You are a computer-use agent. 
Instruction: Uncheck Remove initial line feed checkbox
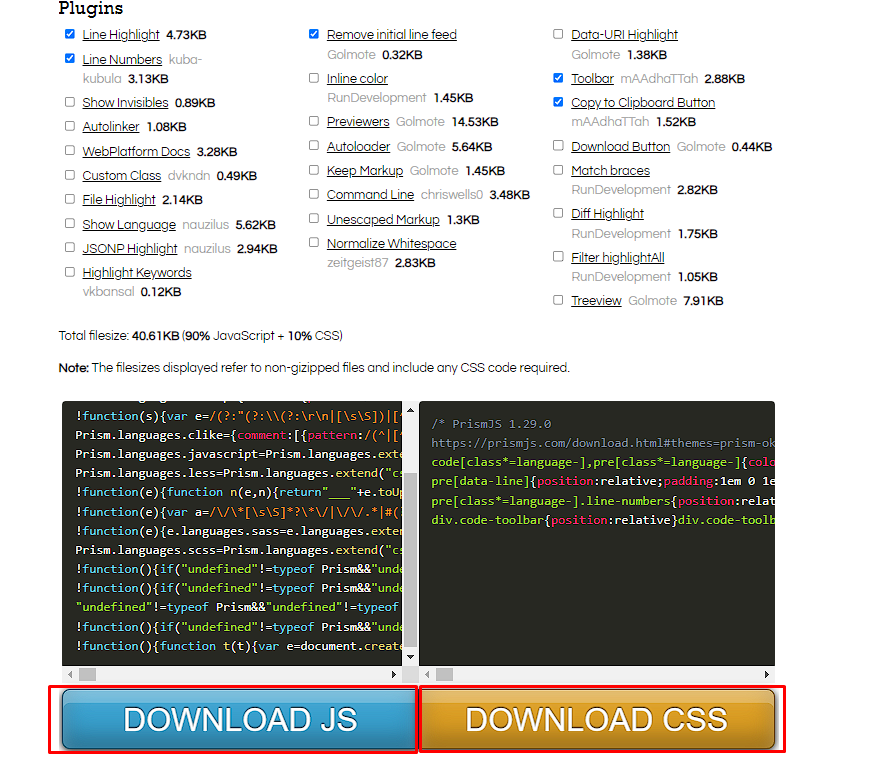coord(314,34)
